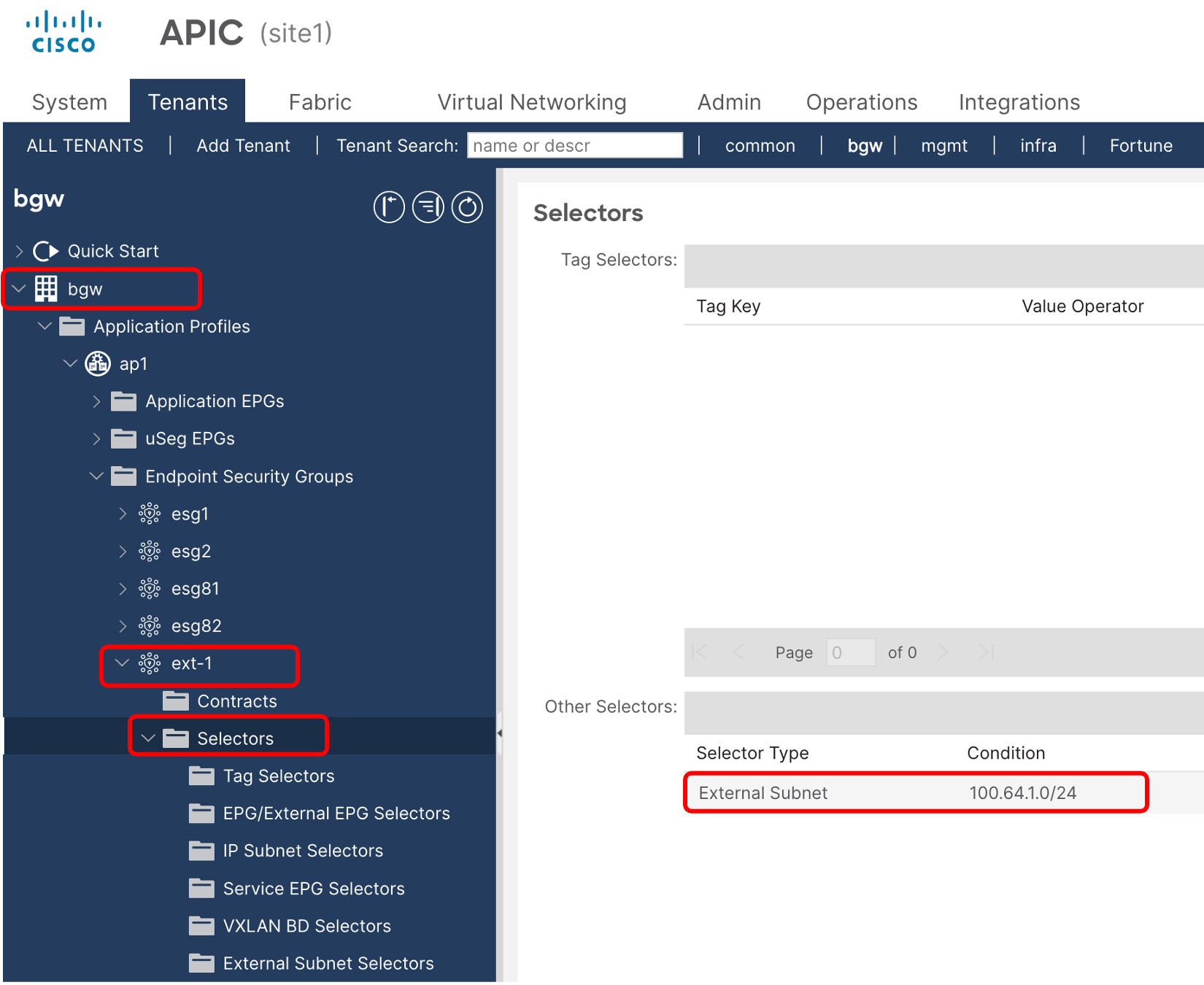1204x985 pixels.
Task: Focus the Tenant Search field
Action: click(575, 145)
